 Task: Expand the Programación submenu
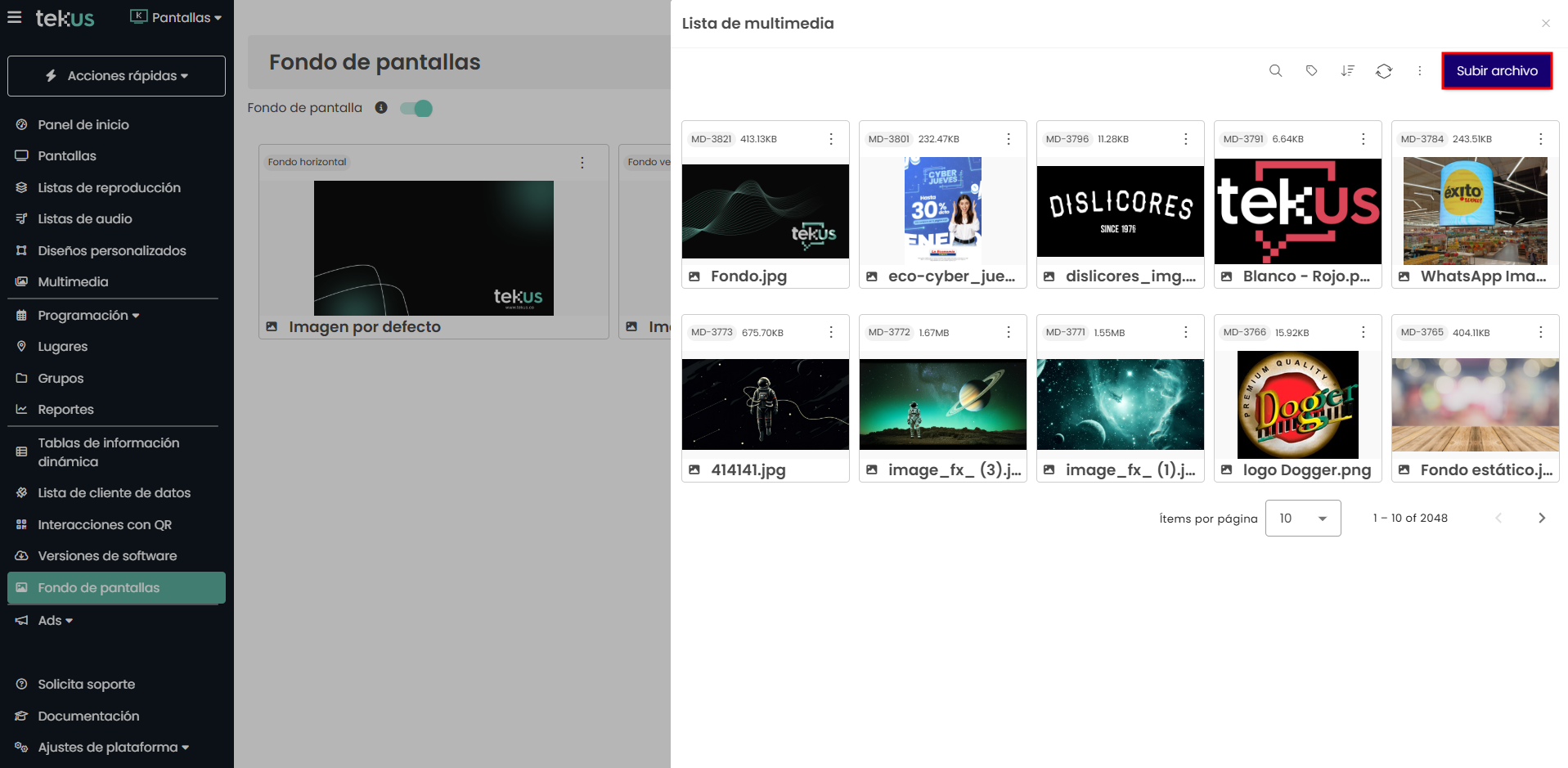tap(88, 316)
